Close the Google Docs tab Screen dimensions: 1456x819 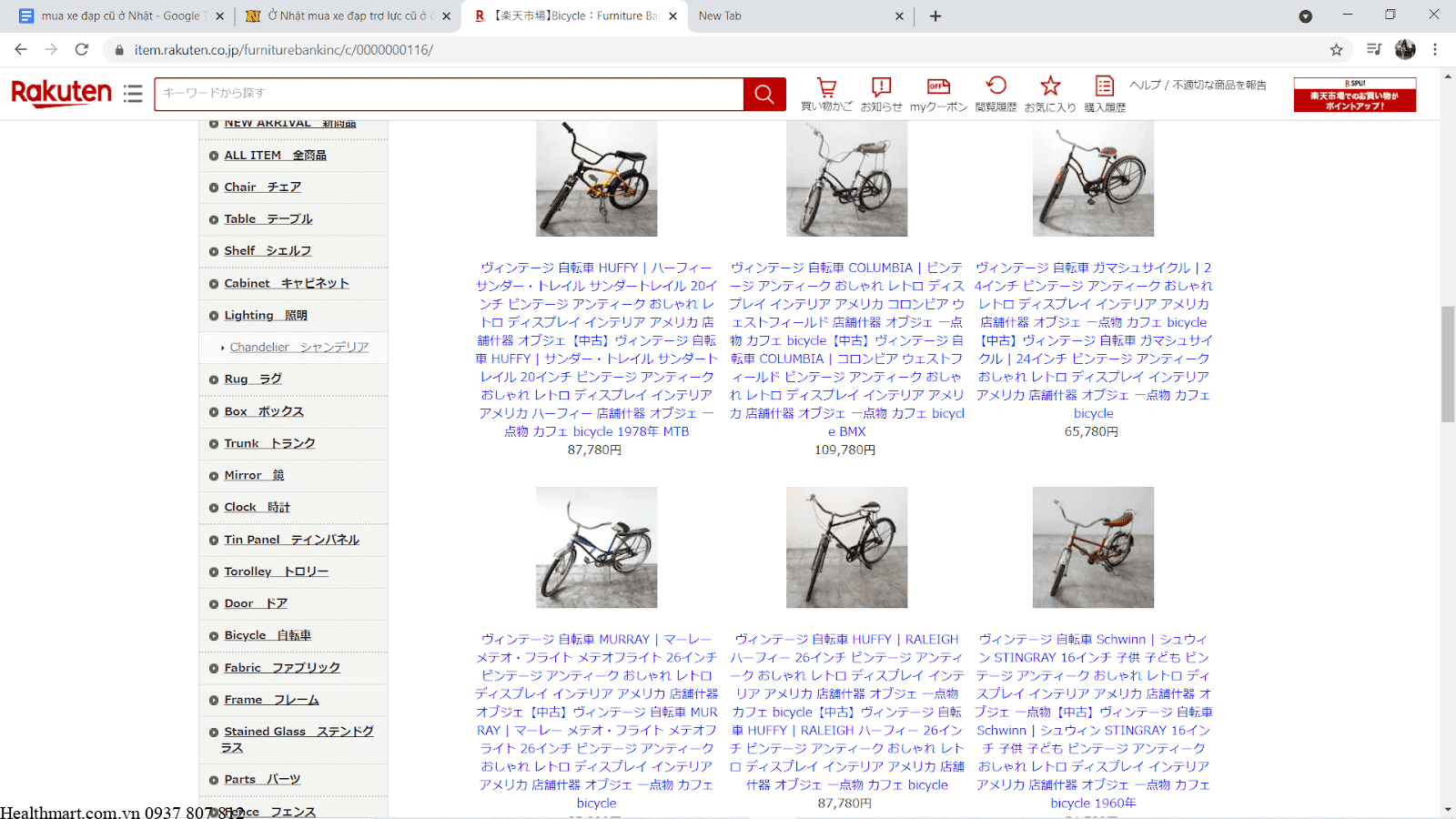tap(219, 16)
